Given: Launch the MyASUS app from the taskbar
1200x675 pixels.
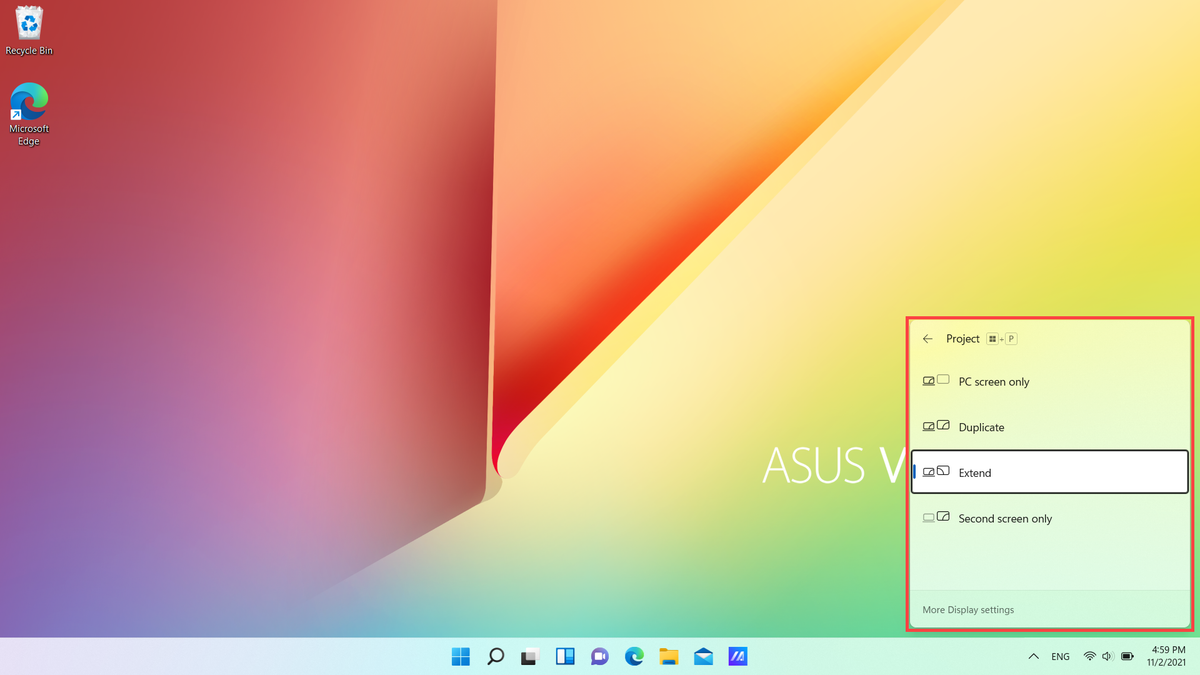Looking at the screenshot, I should coord(738,657).
